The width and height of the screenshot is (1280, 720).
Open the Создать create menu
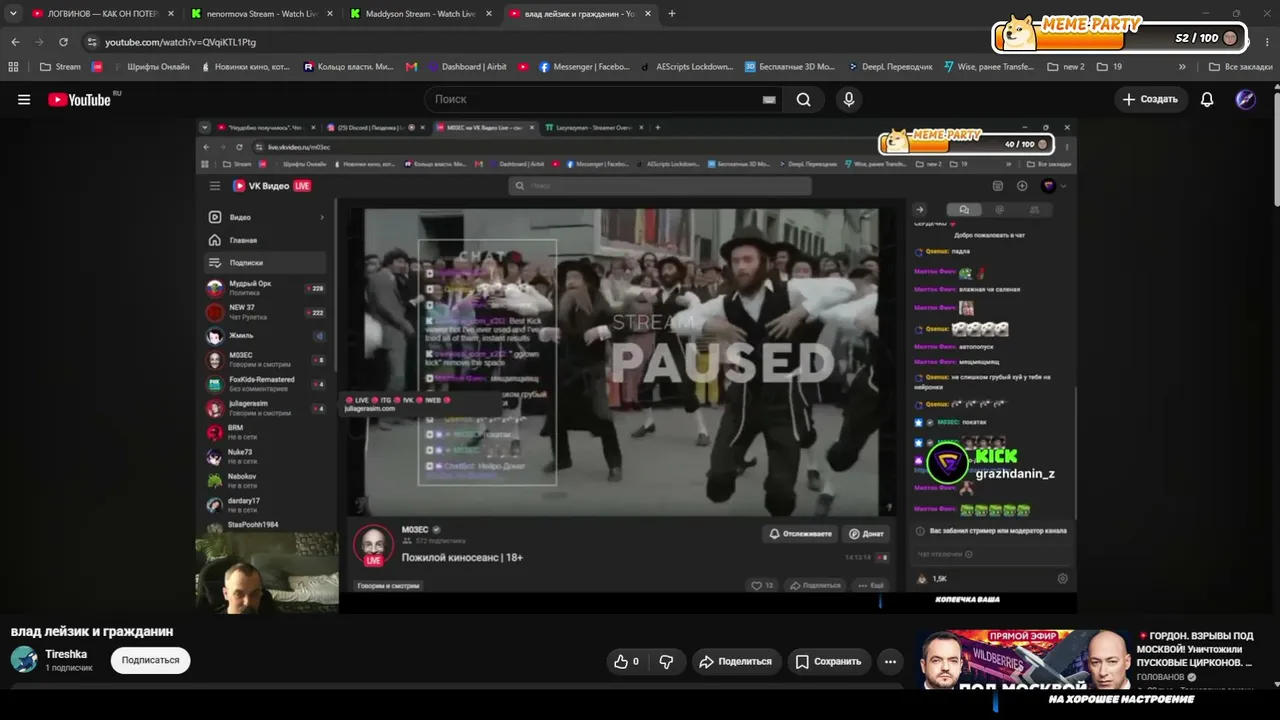[1150, 99]
